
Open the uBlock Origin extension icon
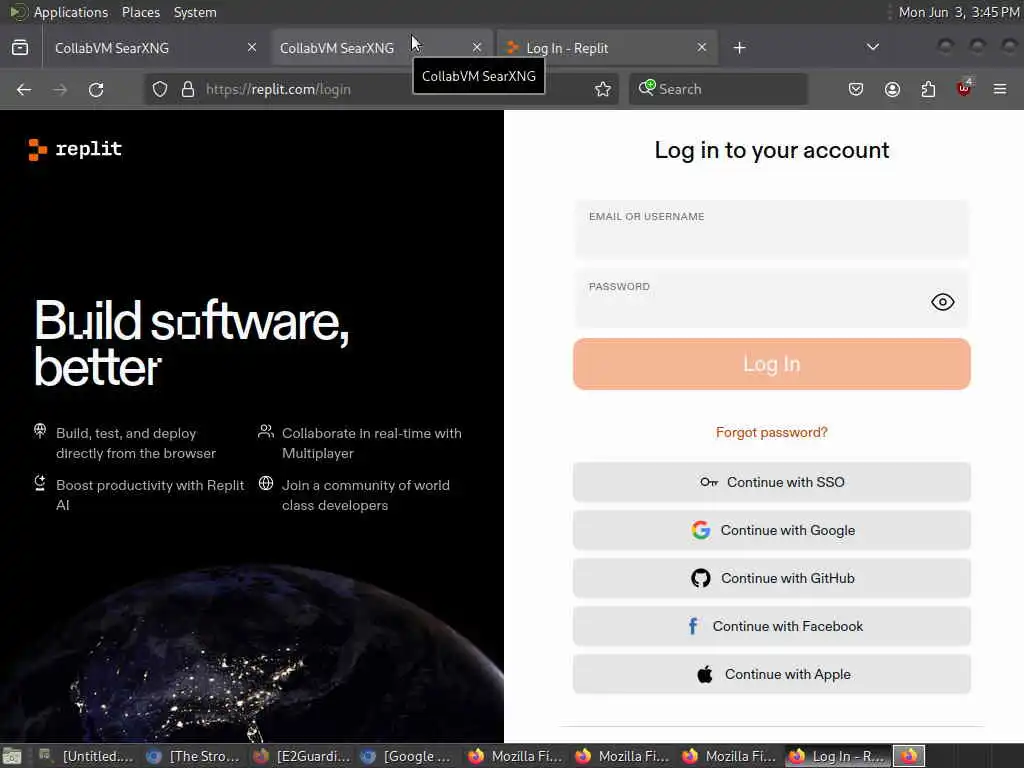tap(964, 88)
